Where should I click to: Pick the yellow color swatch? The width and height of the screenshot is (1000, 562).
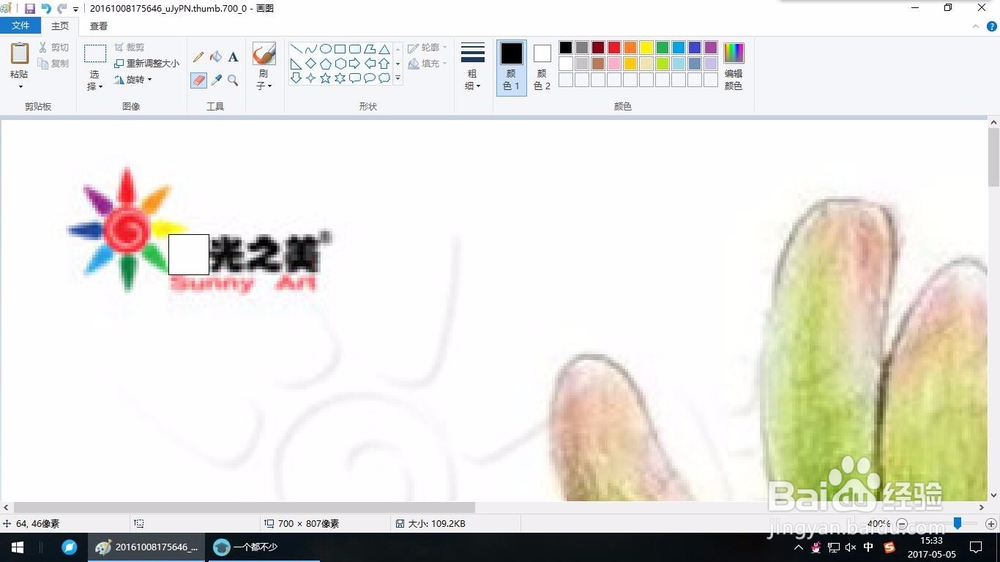(x=646, y=48)
